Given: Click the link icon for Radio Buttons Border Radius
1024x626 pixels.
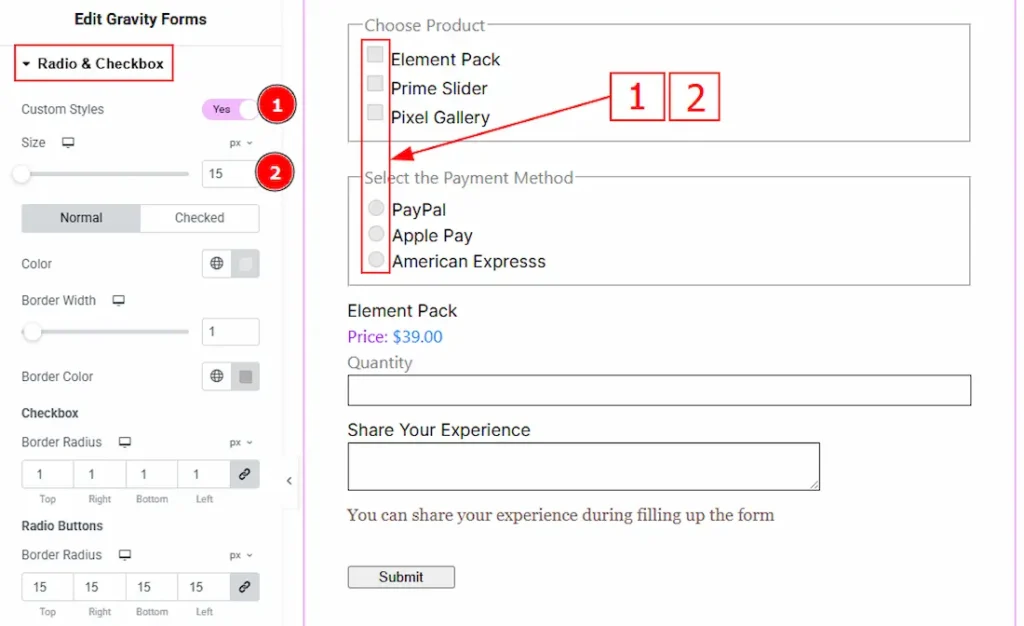Looking at the screenshot, I should (245, 587).
